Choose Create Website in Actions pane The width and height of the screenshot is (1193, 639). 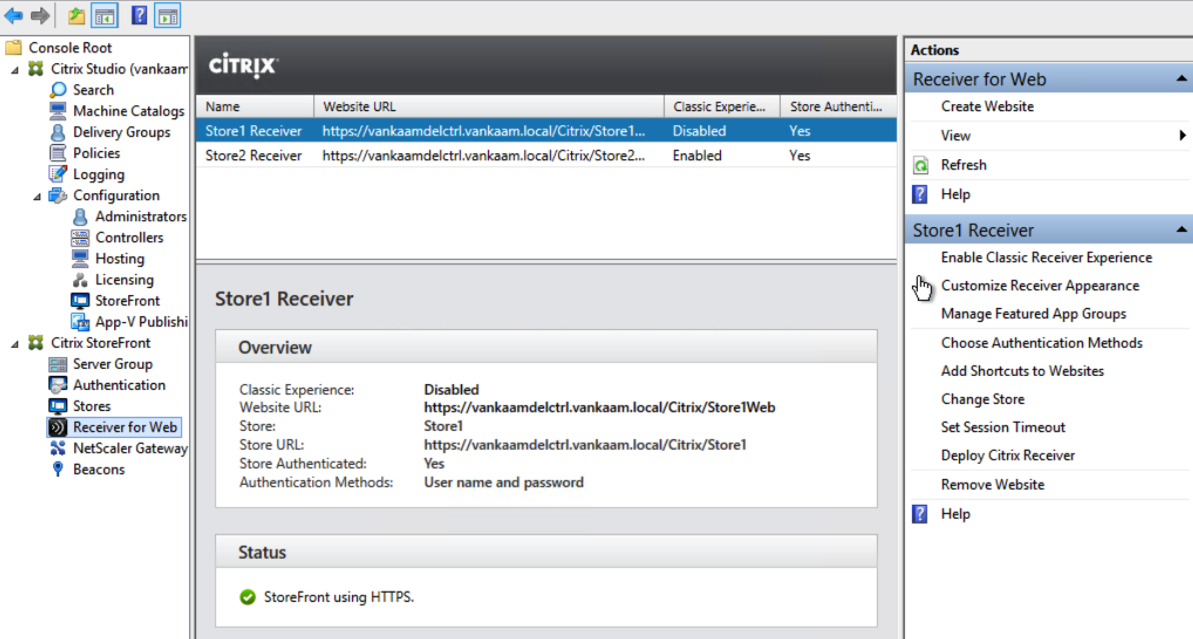[987, 106]
